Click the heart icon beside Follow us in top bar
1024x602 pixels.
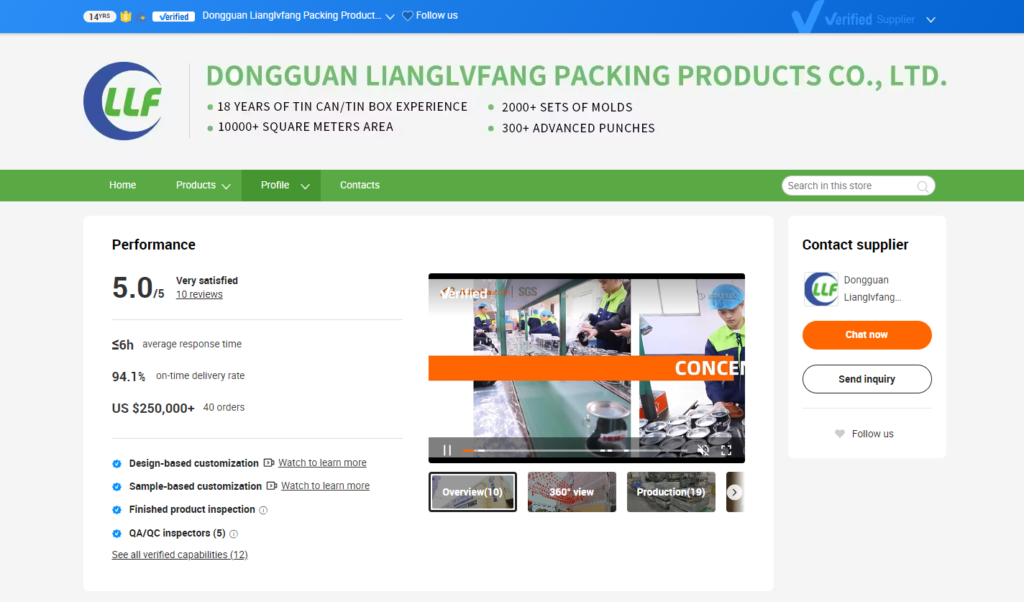[408, 16]
